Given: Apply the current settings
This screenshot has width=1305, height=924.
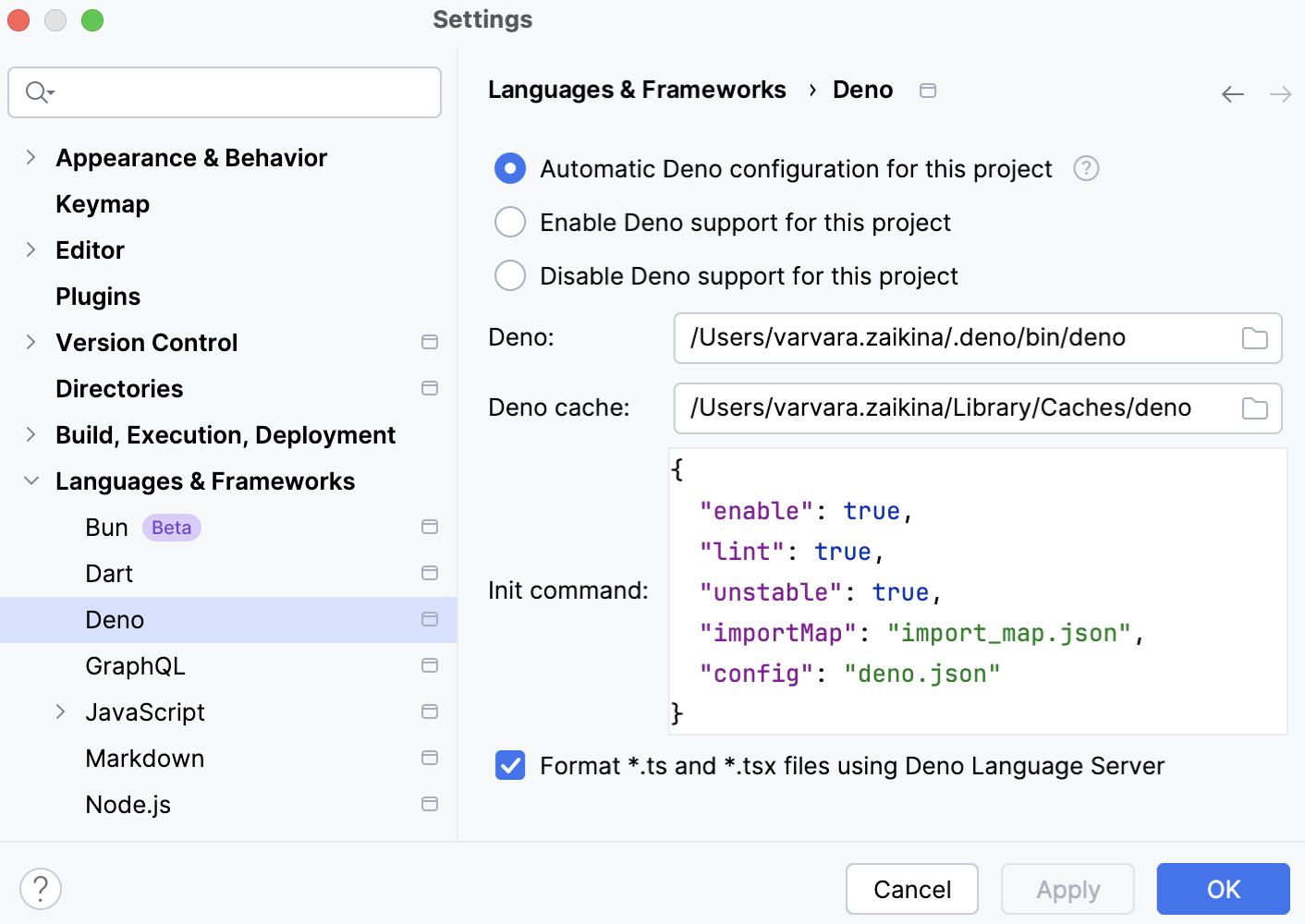Looking at the screenshot, I should tap(1067, 889).
